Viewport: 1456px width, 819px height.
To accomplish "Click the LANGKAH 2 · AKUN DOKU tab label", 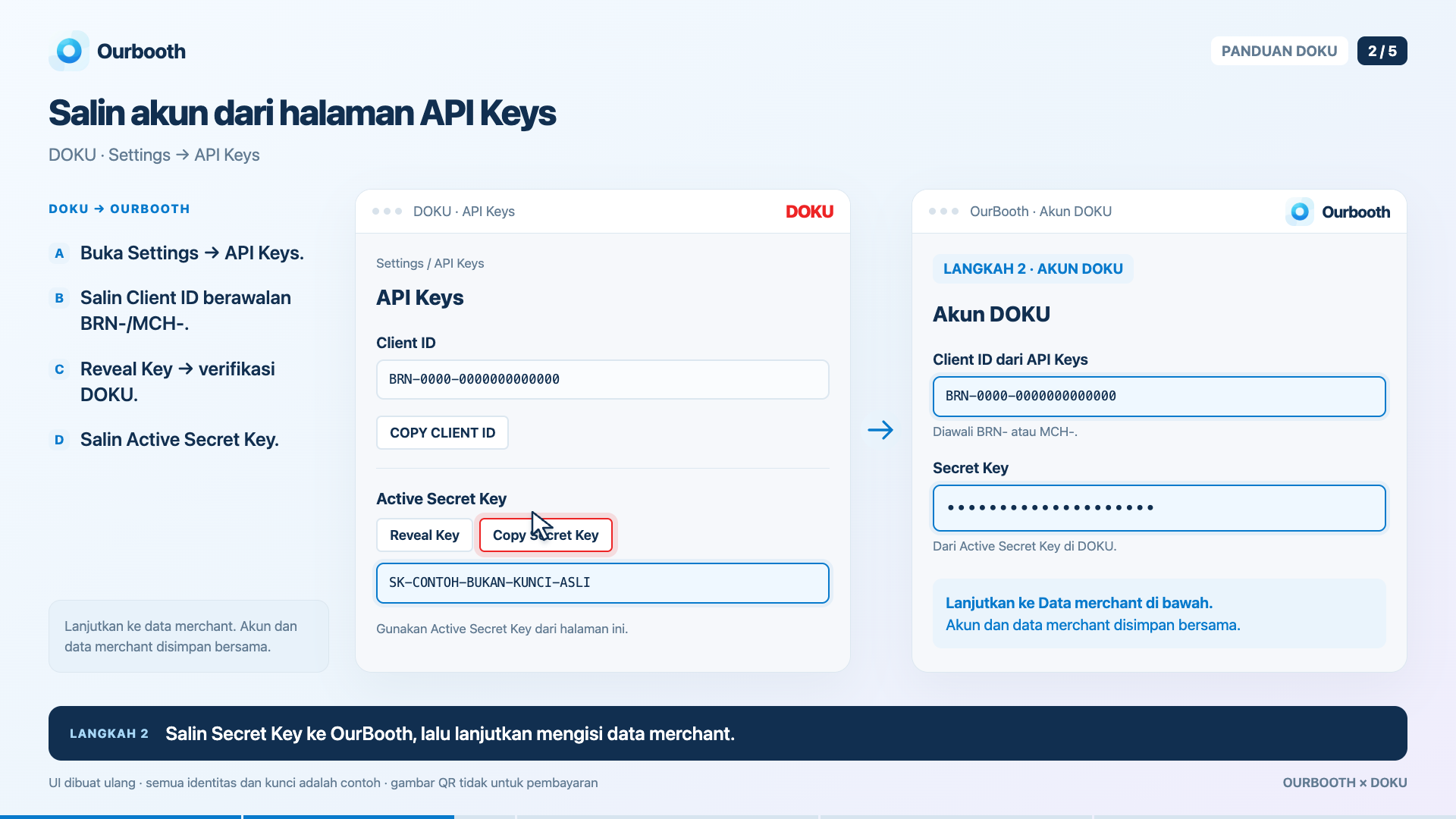I will pyautogui.click(x=1033, y=269).
